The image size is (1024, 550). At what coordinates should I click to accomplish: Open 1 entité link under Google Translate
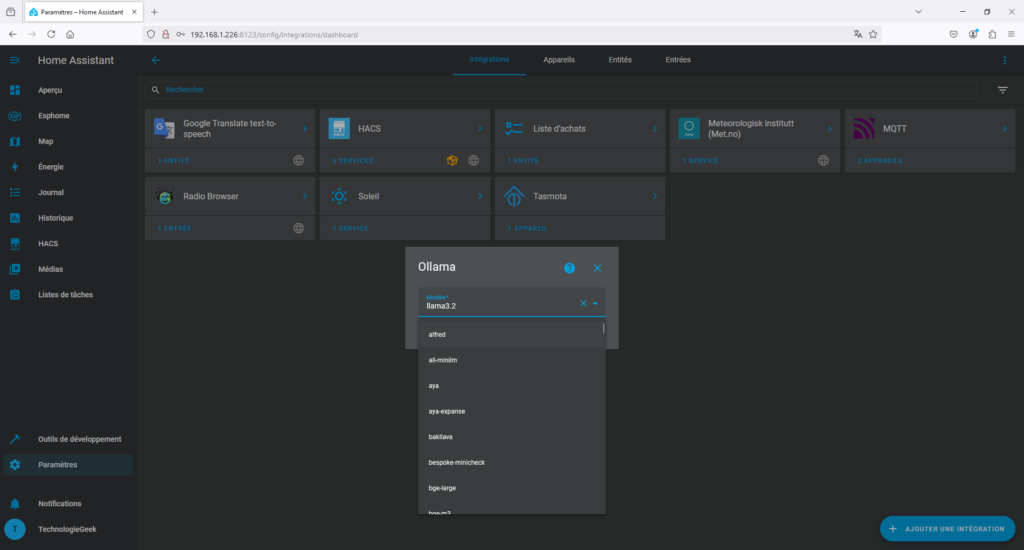tap(173, 161)
